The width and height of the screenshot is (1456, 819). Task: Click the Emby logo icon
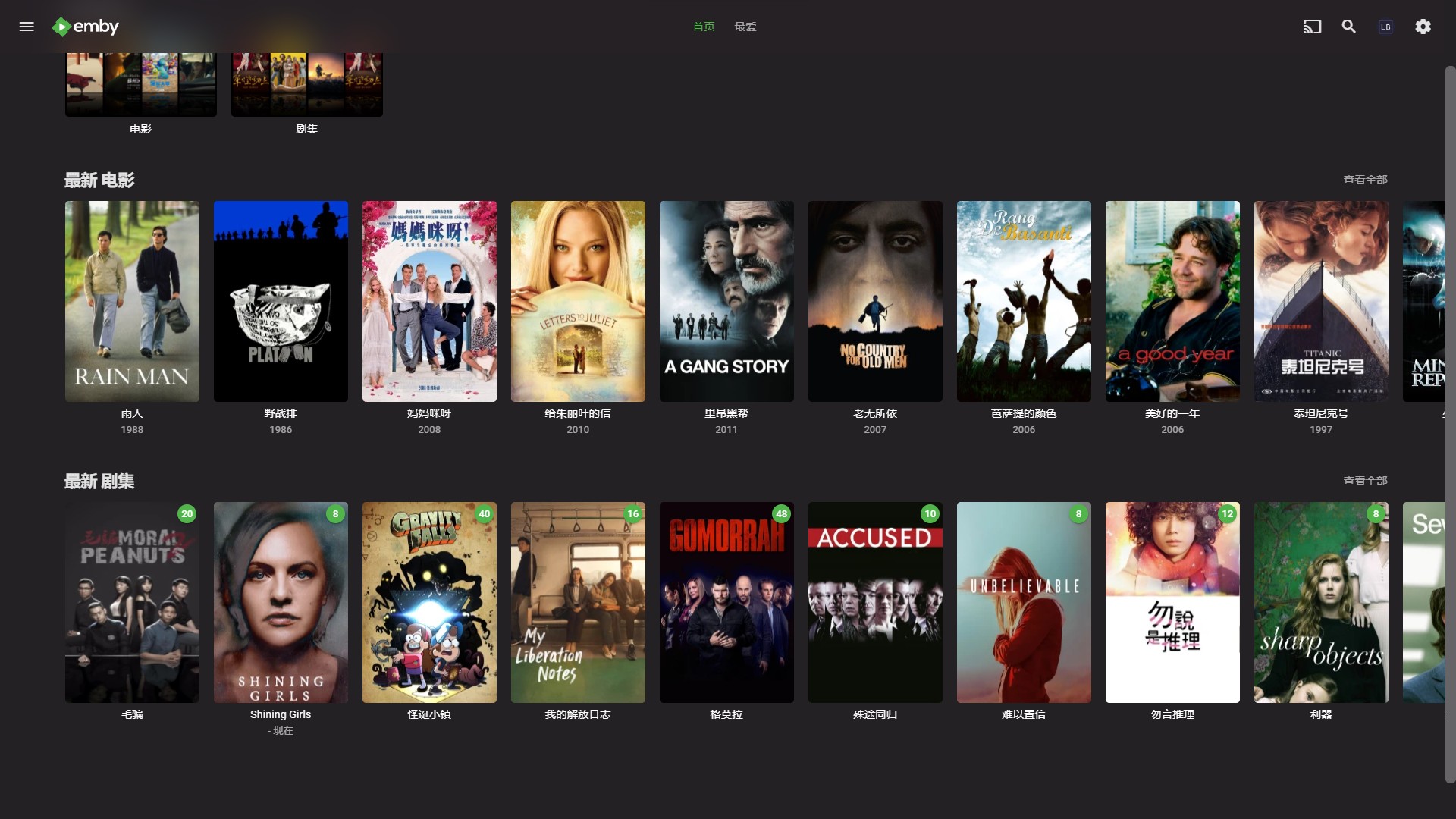tap(62, 27)
